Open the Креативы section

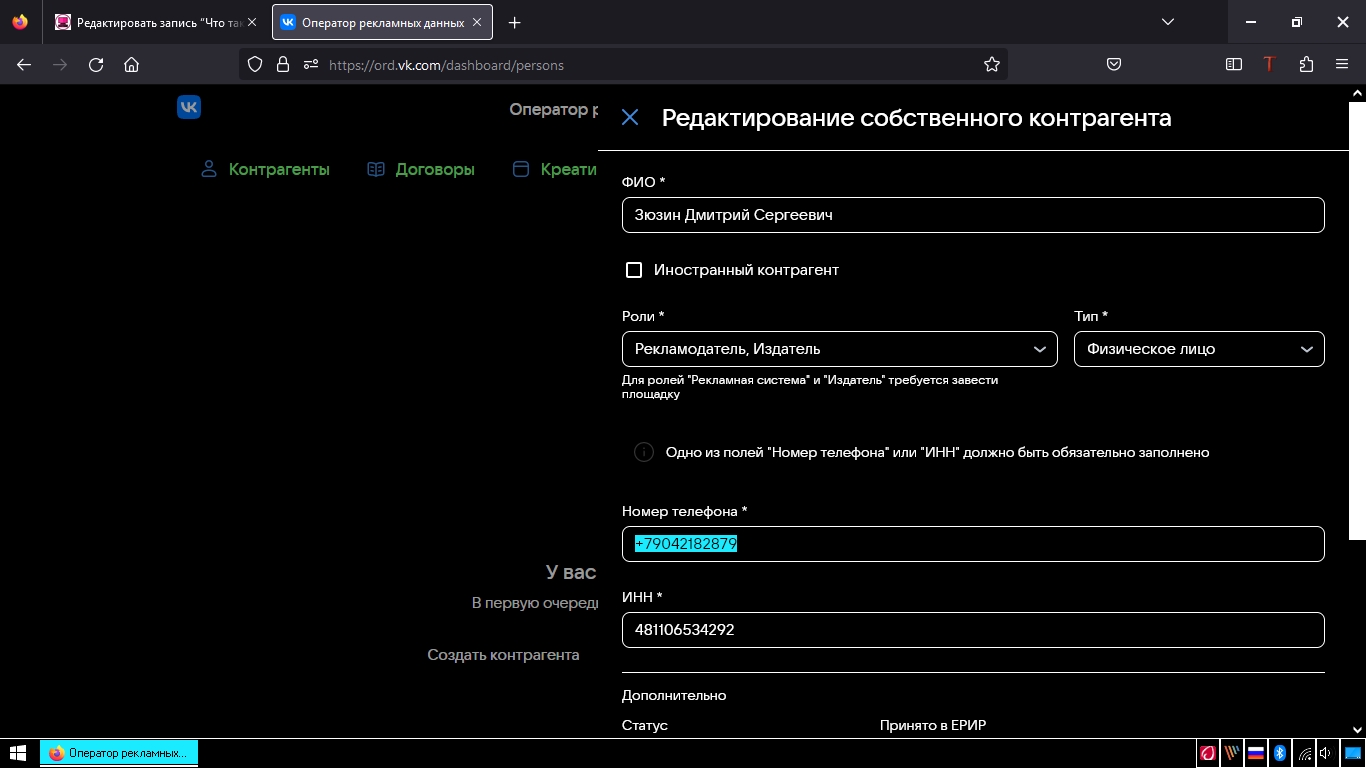click(568, 169)
